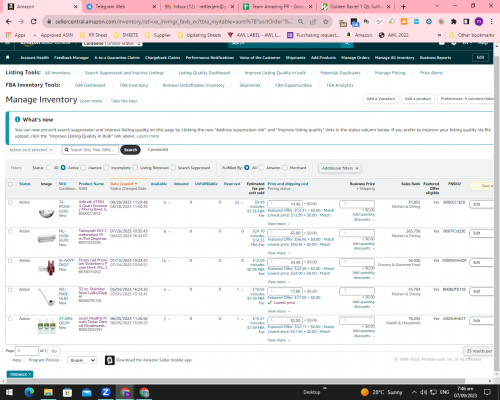Bookmark this page with the star icon
The height and width of the screenshot is (400, 500).
(x=325, y=22)
